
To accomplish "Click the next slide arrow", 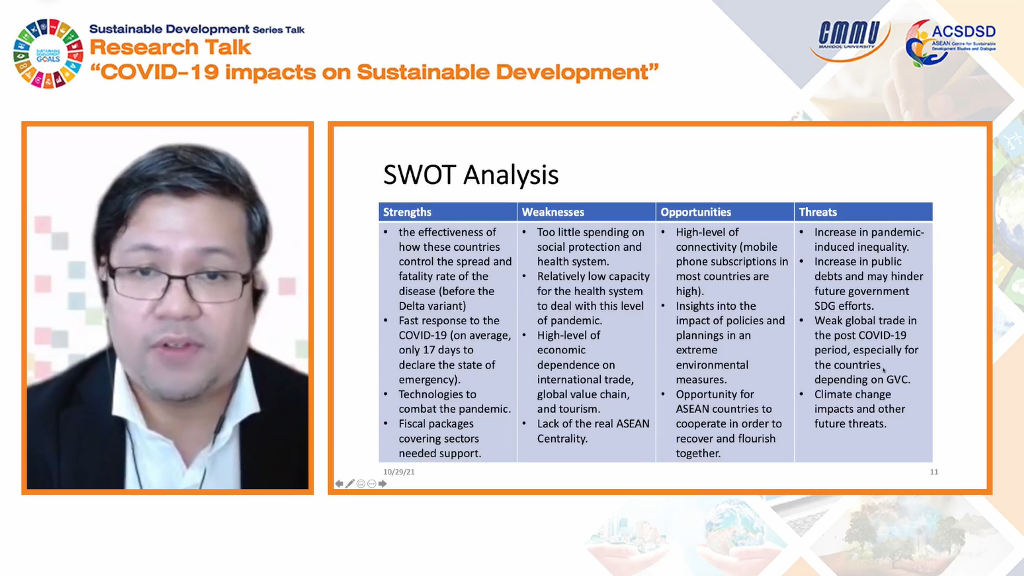I will pos(383,483).
